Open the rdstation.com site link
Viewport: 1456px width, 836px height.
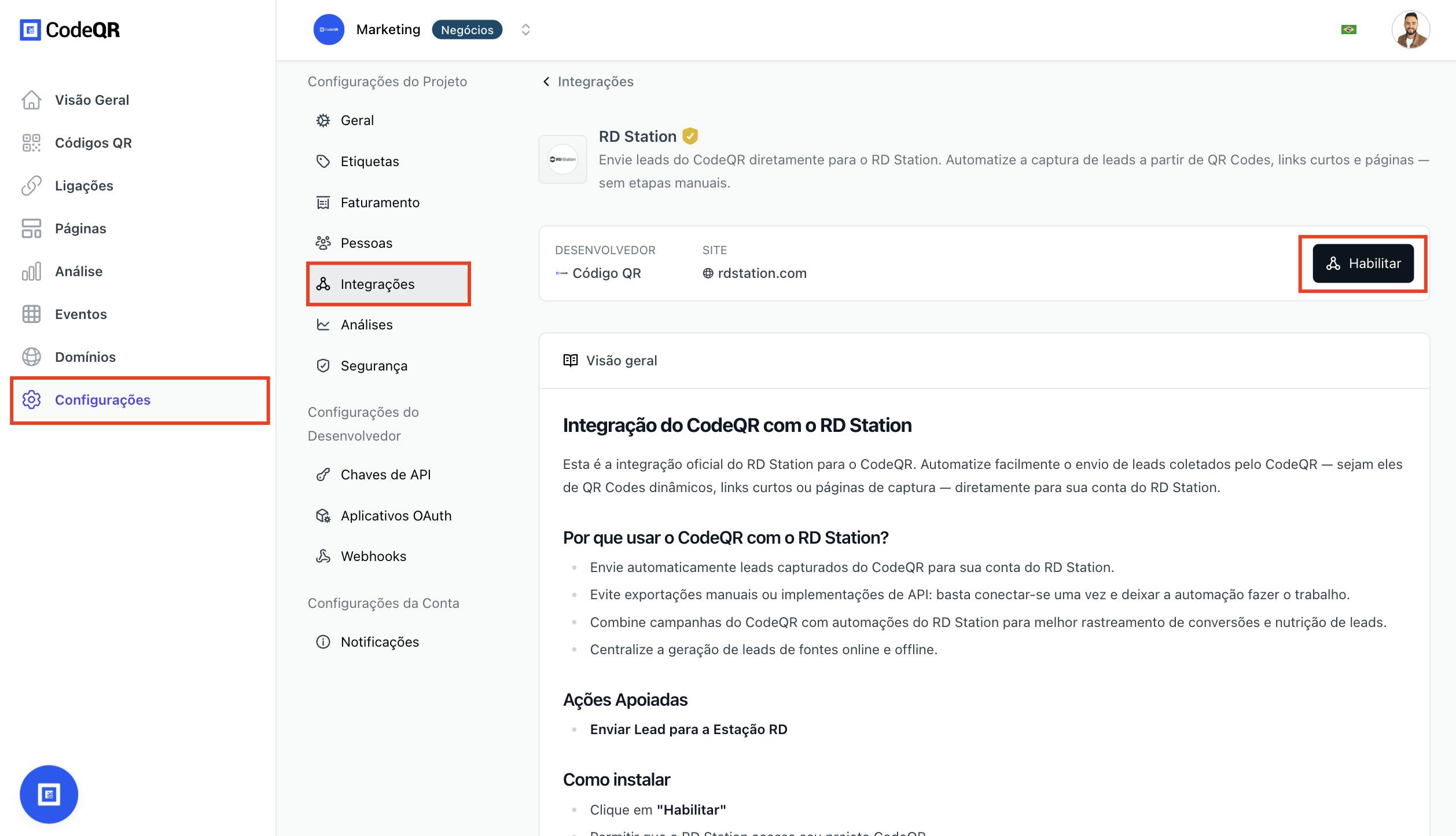755,273
